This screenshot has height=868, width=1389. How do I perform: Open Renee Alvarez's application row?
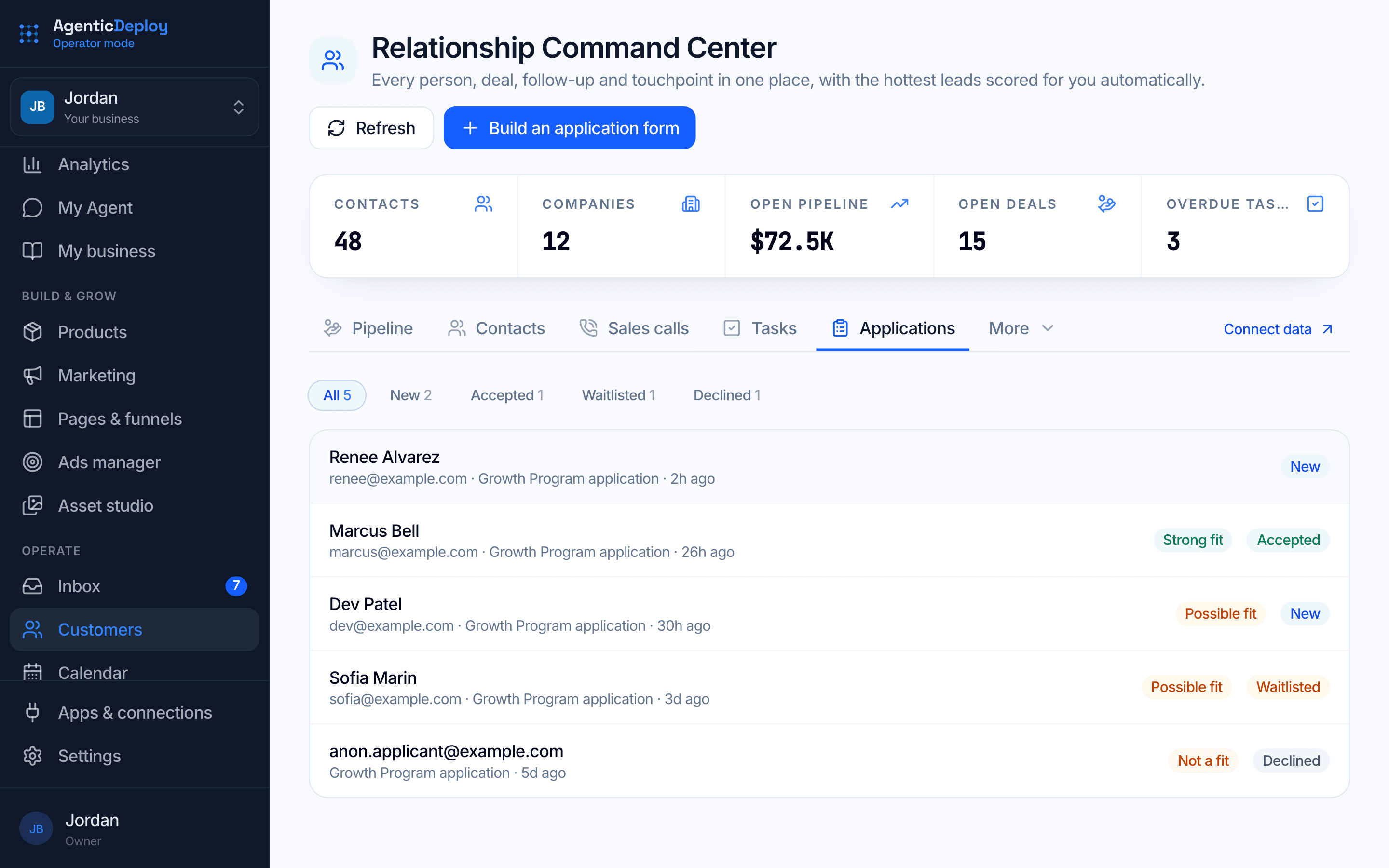[x=830, y=467]
